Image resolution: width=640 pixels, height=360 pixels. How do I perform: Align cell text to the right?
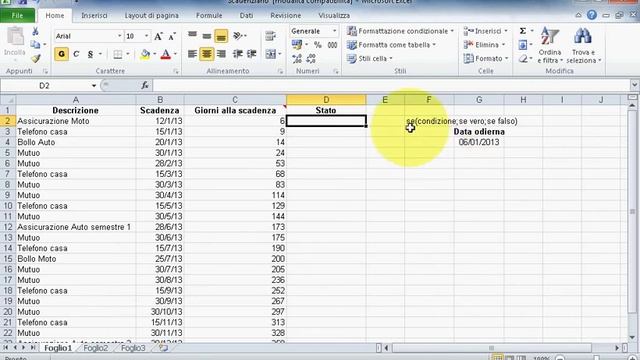coord(221,54)
